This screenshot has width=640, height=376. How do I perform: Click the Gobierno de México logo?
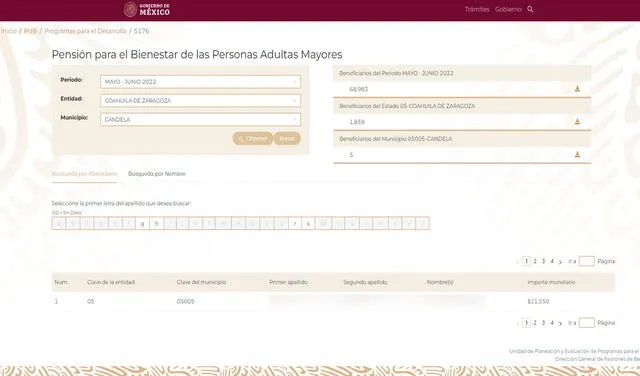click(x=147, y=9)
